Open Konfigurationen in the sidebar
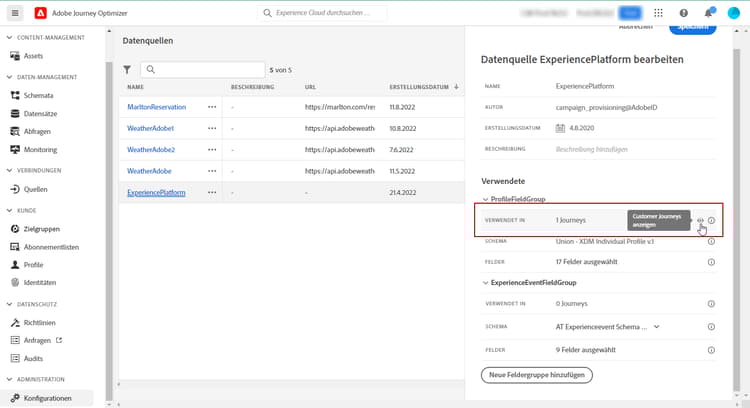This screenshot has height=408, width=750. (47, 398)
